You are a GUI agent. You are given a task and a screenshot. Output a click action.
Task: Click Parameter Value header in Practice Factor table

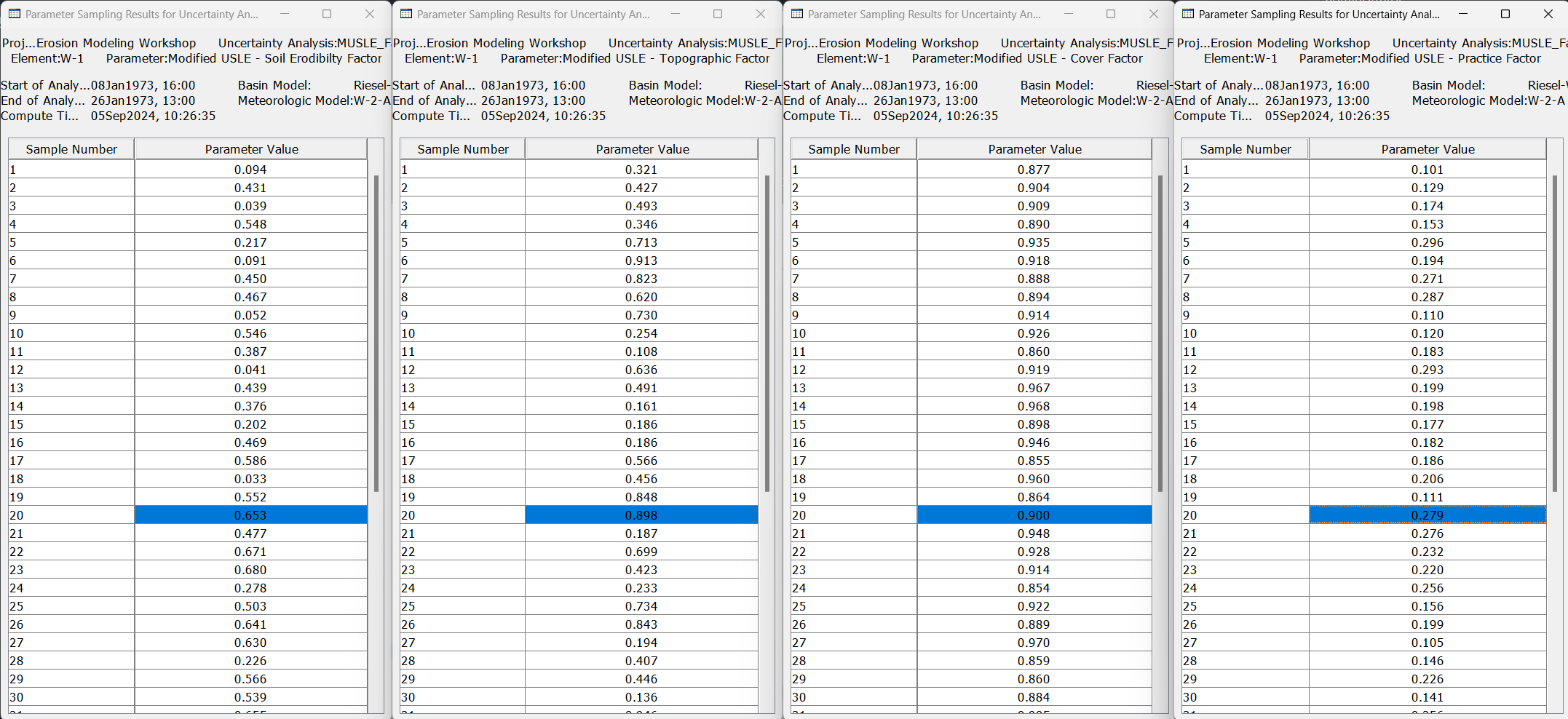[x=1427, y=149]
